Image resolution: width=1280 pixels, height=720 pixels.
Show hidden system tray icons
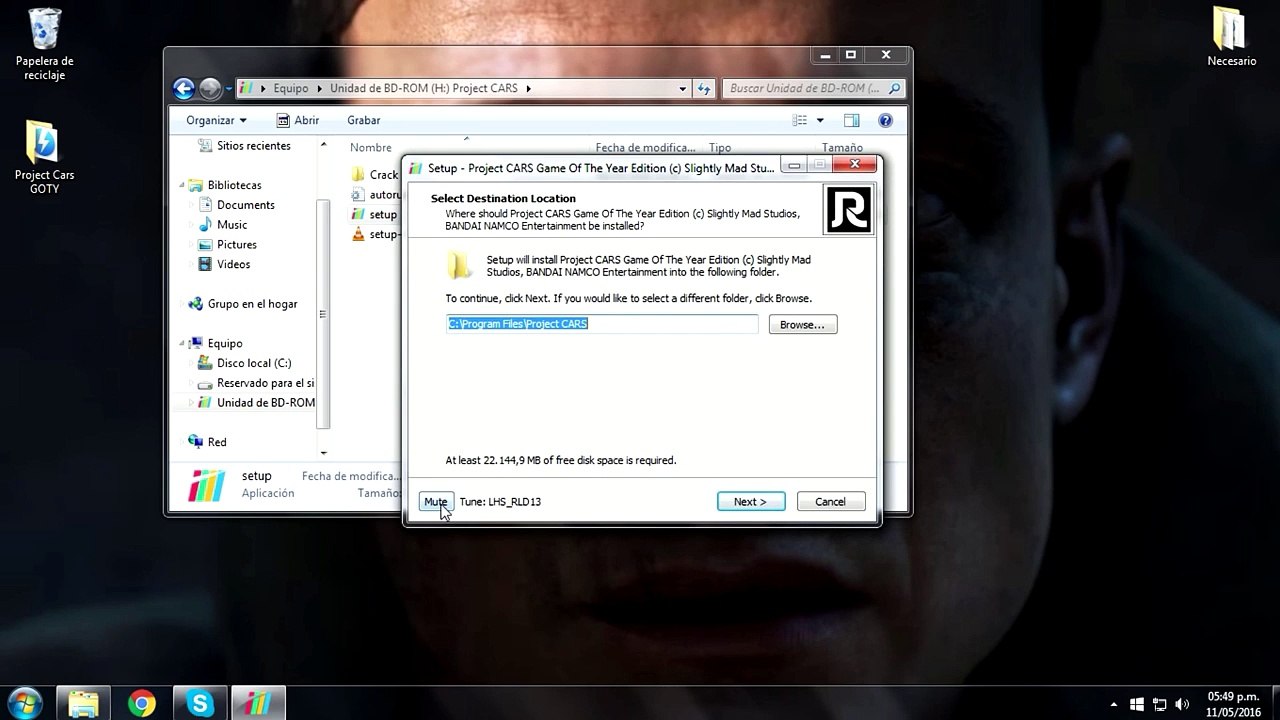pos(1114,704)
